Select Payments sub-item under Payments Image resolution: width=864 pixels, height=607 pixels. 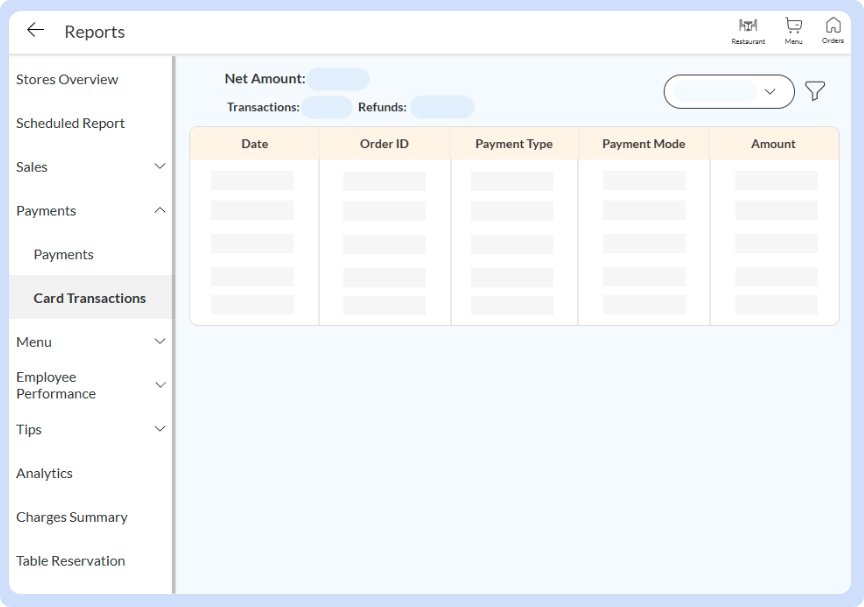tap(63, 255)
